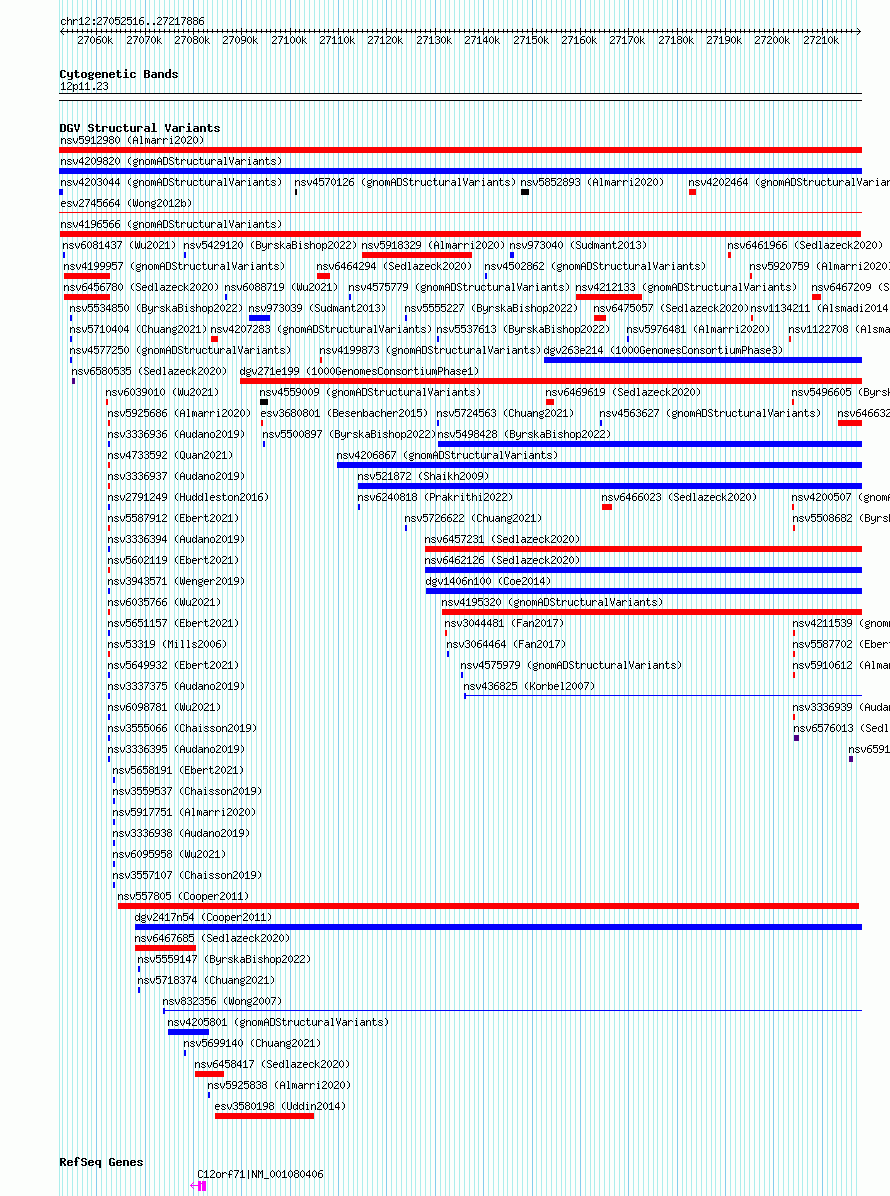The width and height of the screenshot is (890, 1196).
Task: Click the nsv973039 (Sudmant2013) blue feature
Action: (259, 318)
